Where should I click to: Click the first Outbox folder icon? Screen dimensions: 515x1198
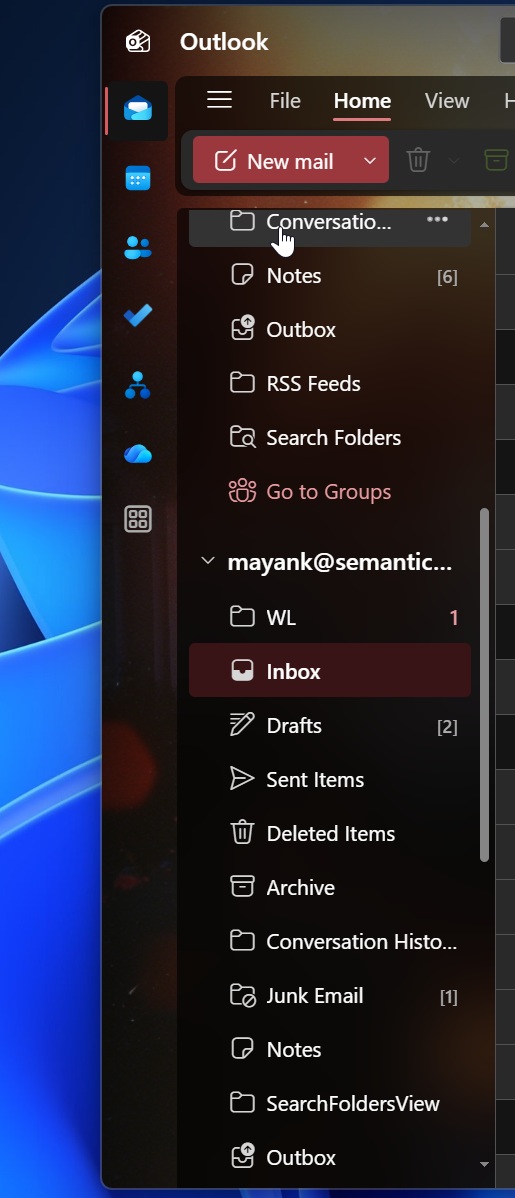[x=242, y=329]
